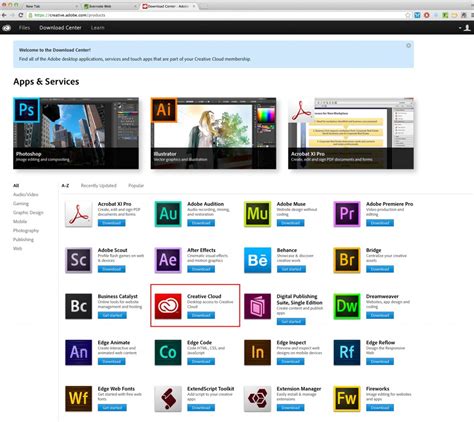Click Get started under Digital Publishing Suite

tap(291, 322)
